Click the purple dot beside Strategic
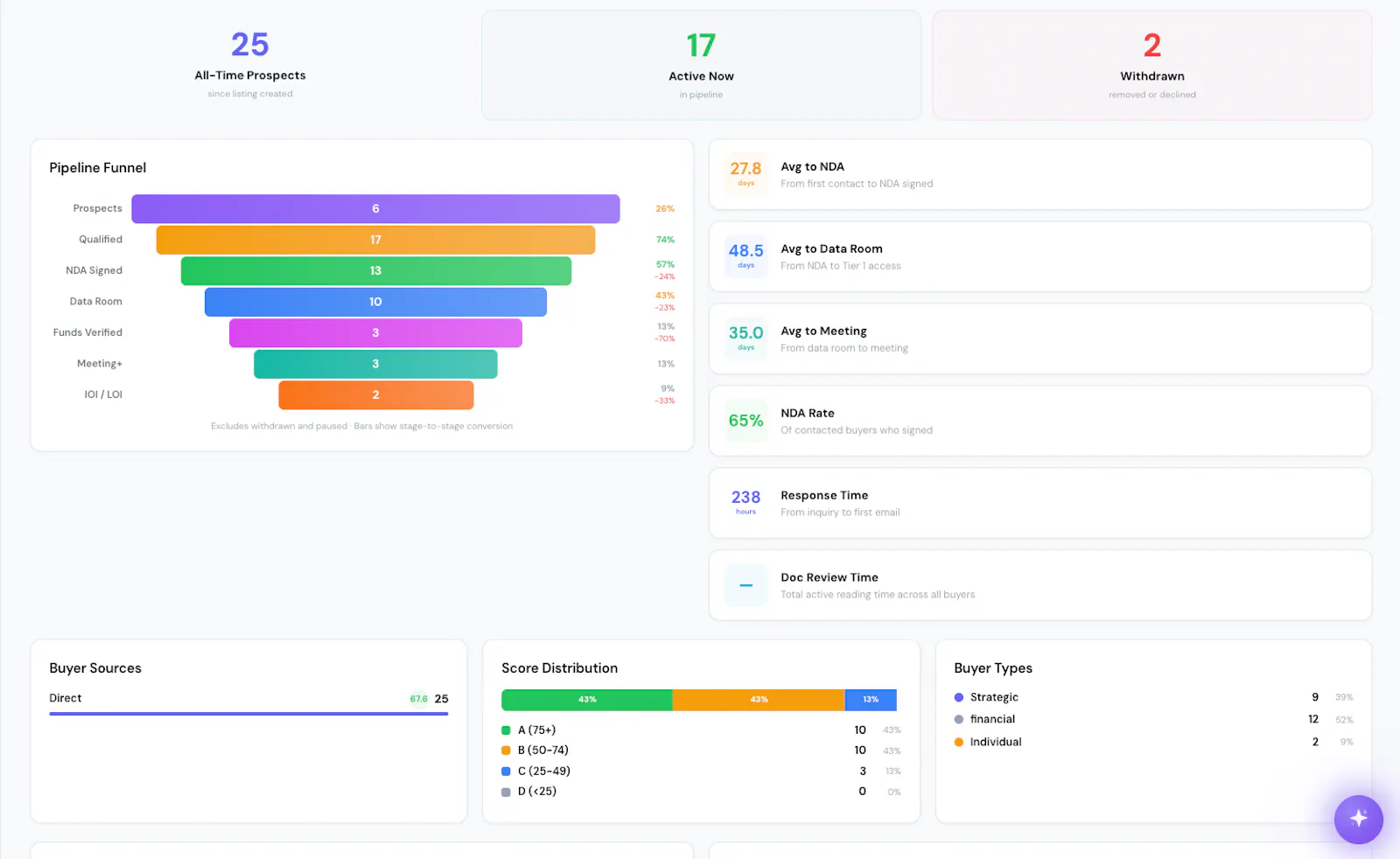Image resolution: width=1400 pixels, height=859 pixels. 959,697
